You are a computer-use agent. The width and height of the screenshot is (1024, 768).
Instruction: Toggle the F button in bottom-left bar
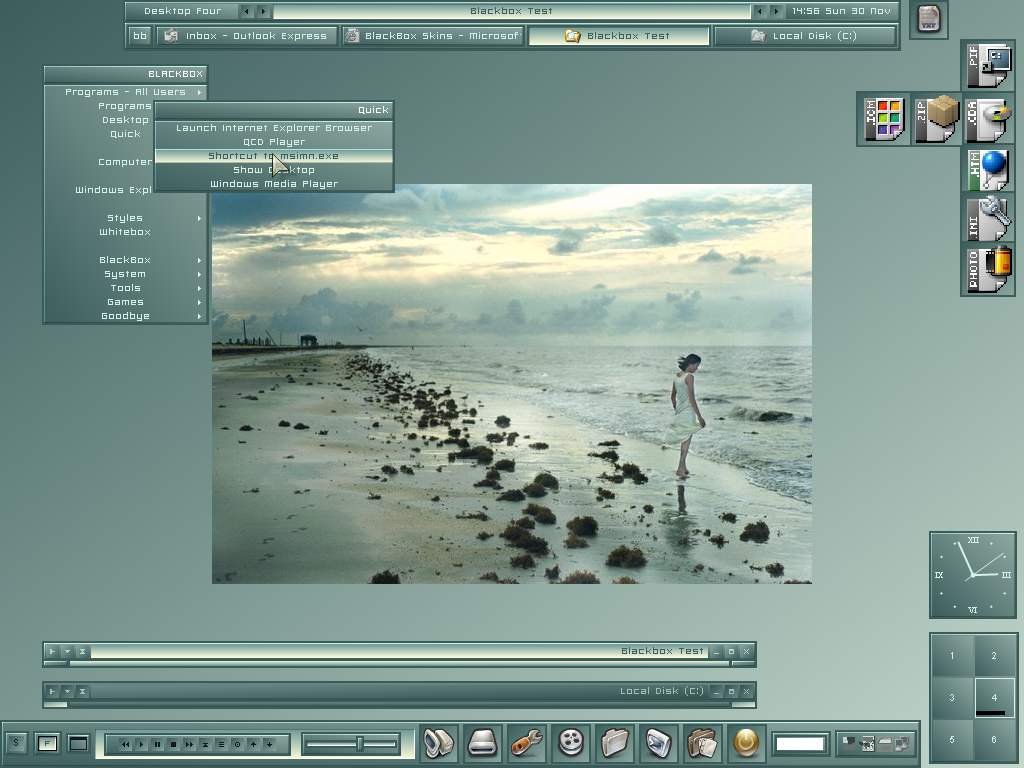[46, 743]
